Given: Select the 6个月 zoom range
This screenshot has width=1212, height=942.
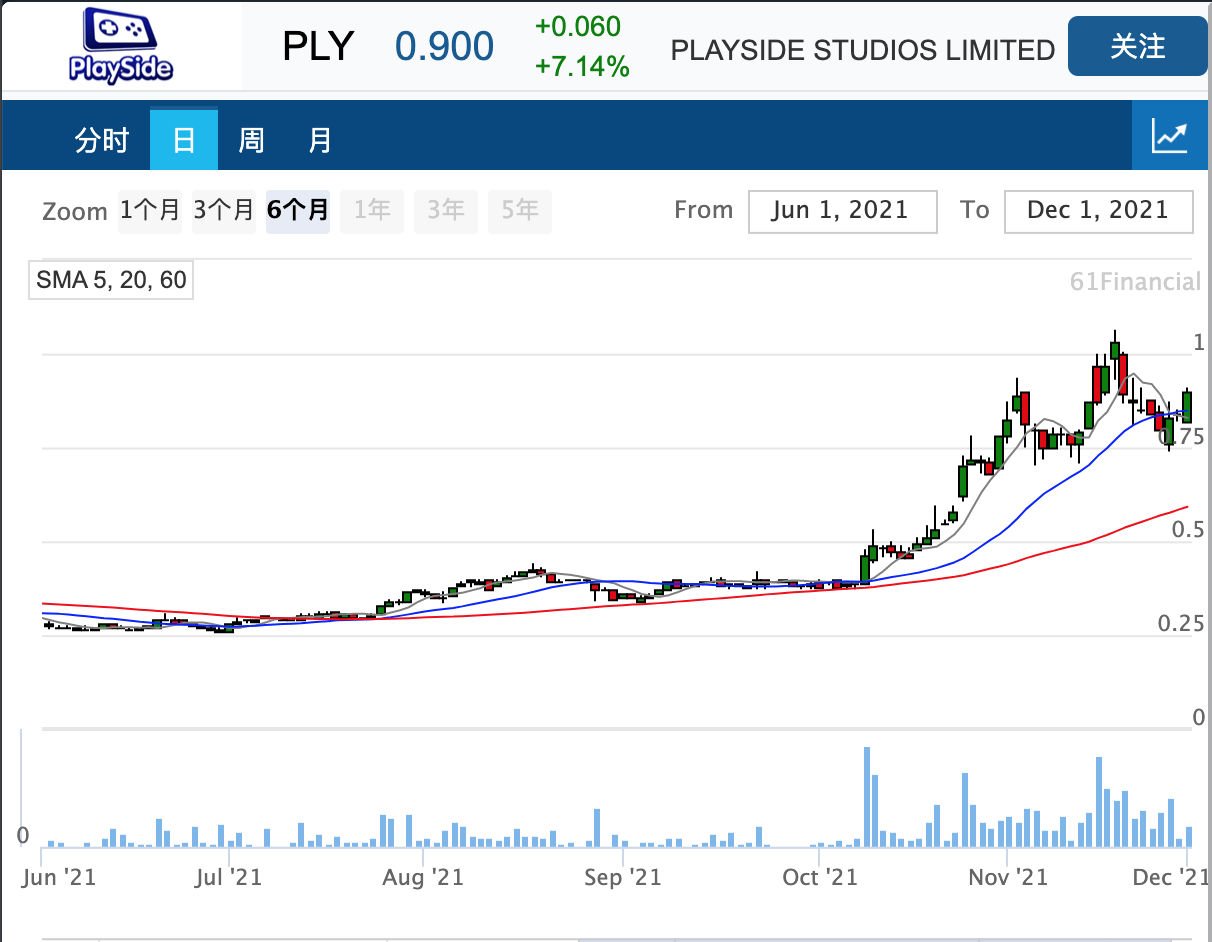Looking at the screenshot, I should [298, 211].
